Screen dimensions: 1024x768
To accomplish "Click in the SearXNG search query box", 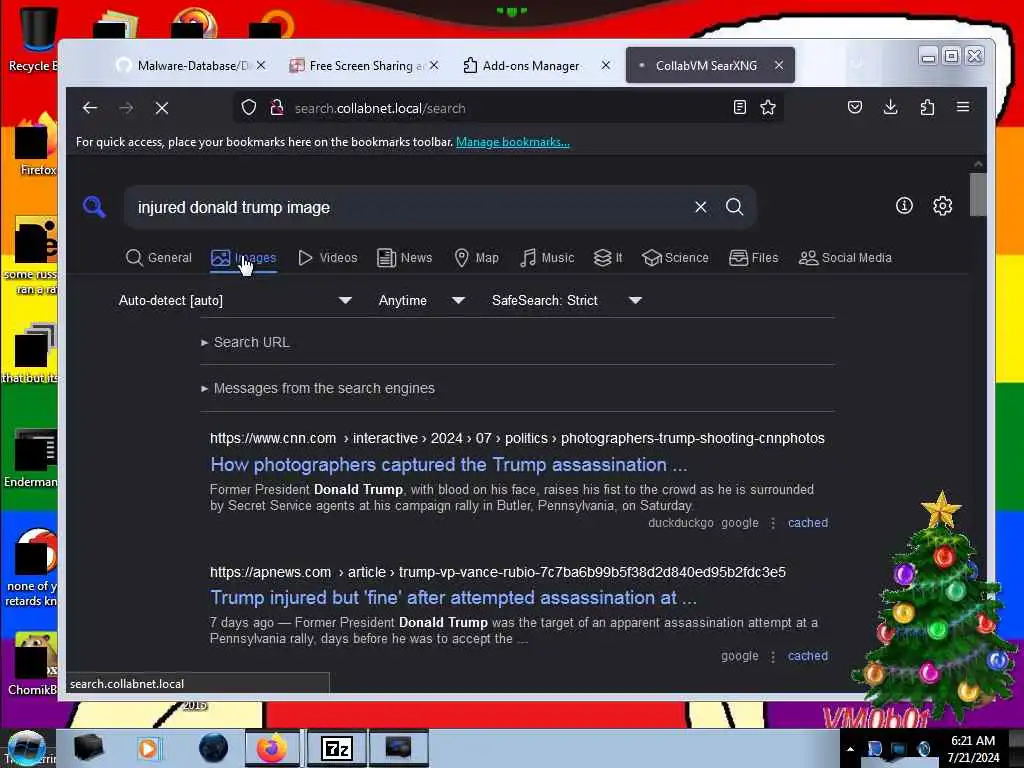I will tap(411, 207).
